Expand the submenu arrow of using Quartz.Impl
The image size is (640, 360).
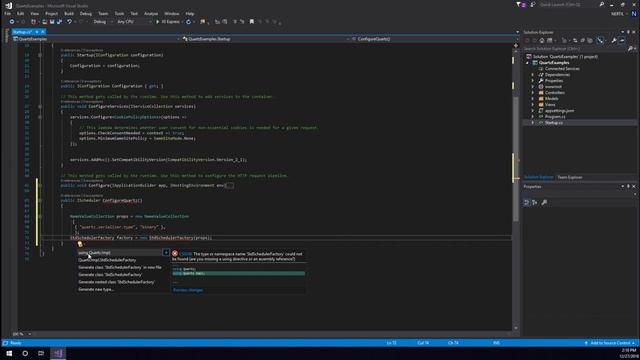pos(166,253)
